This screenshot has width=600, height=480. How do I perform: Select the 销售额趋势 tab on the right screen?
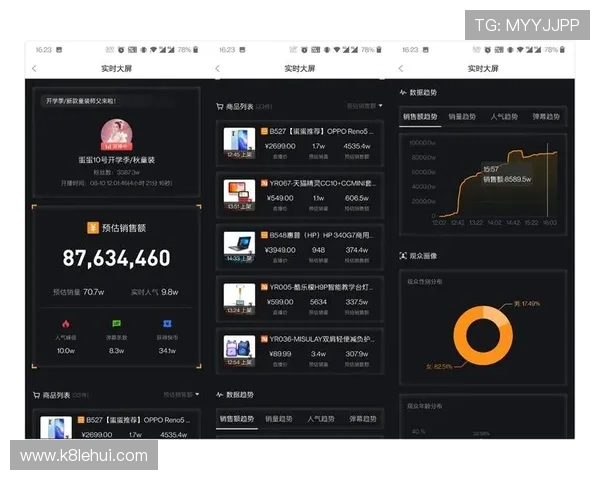(x=420, y=117)
